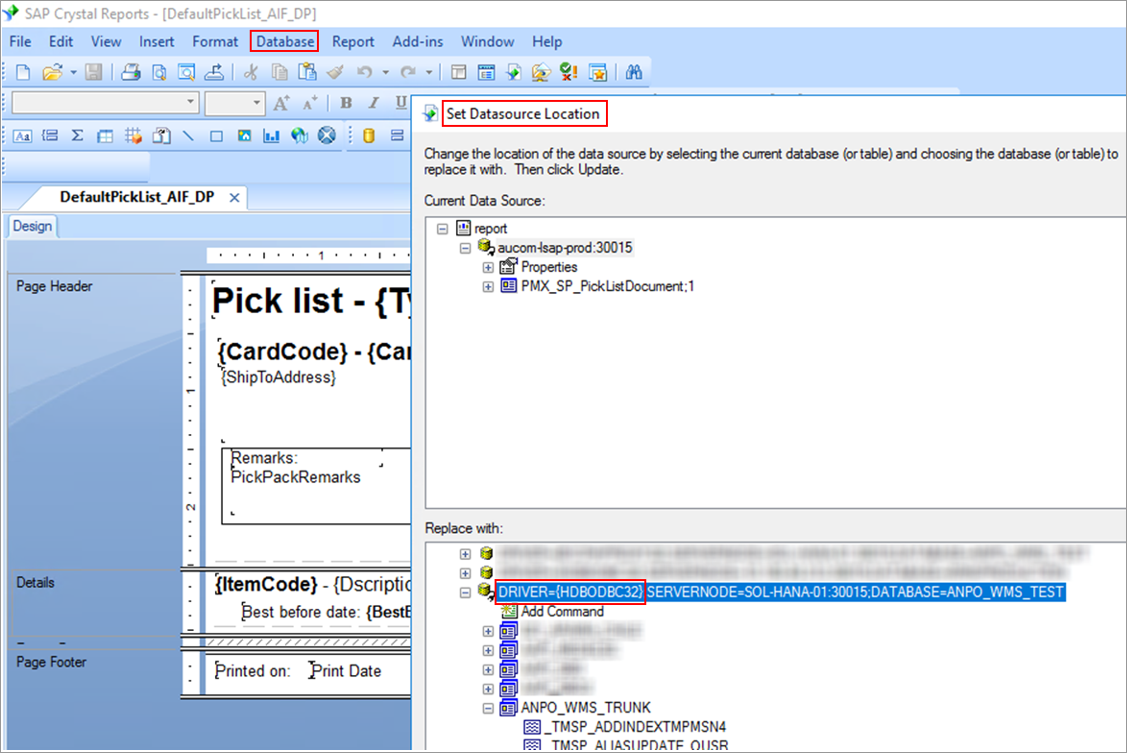Expand PMX_SP_PickListDocument;1 in Current Data Source
This screenshot has width=1127, height=753.
coord(487,286)
